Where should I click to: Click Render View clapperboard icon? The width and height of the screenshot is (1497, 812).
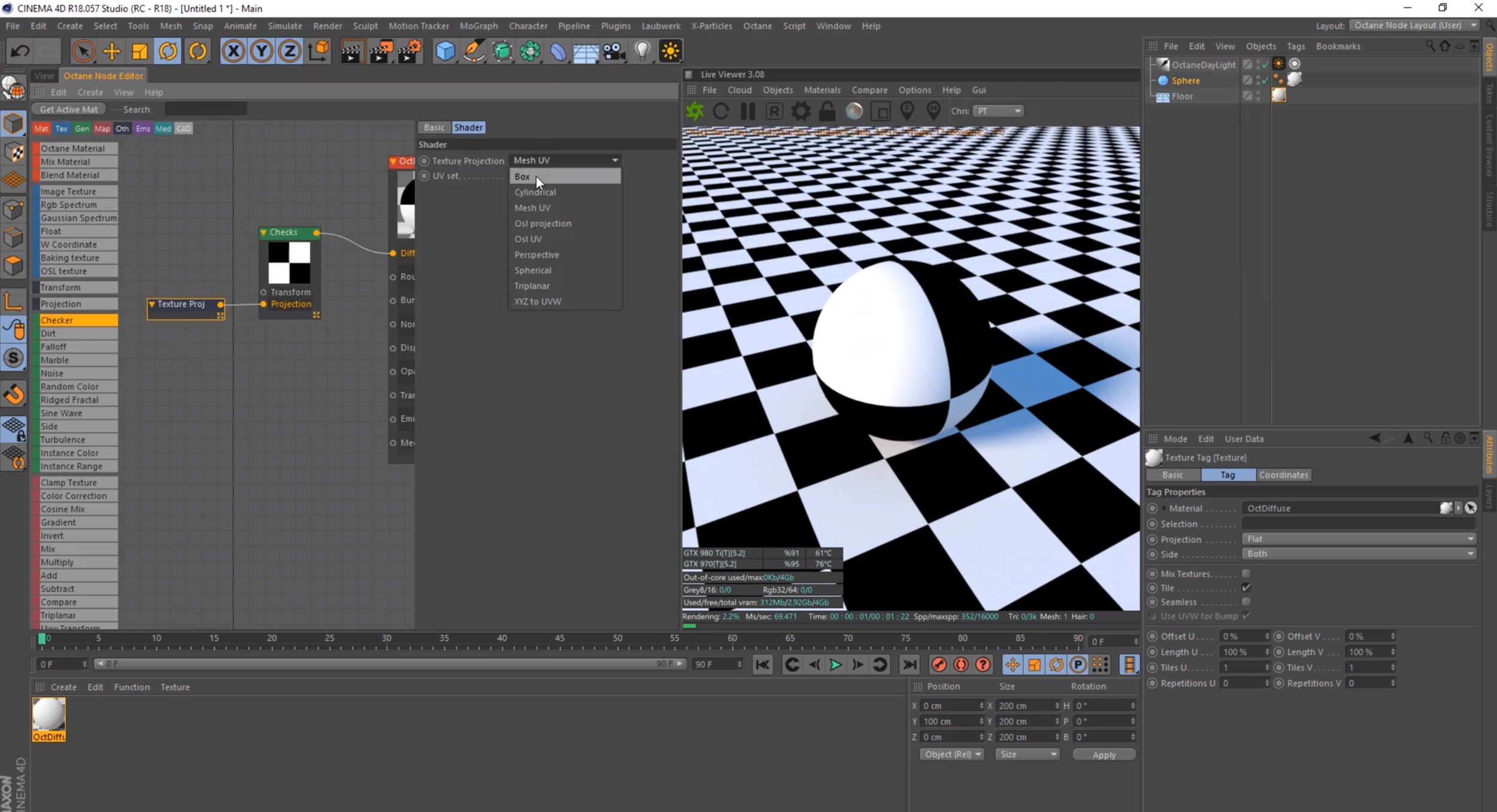pos(351,51)
